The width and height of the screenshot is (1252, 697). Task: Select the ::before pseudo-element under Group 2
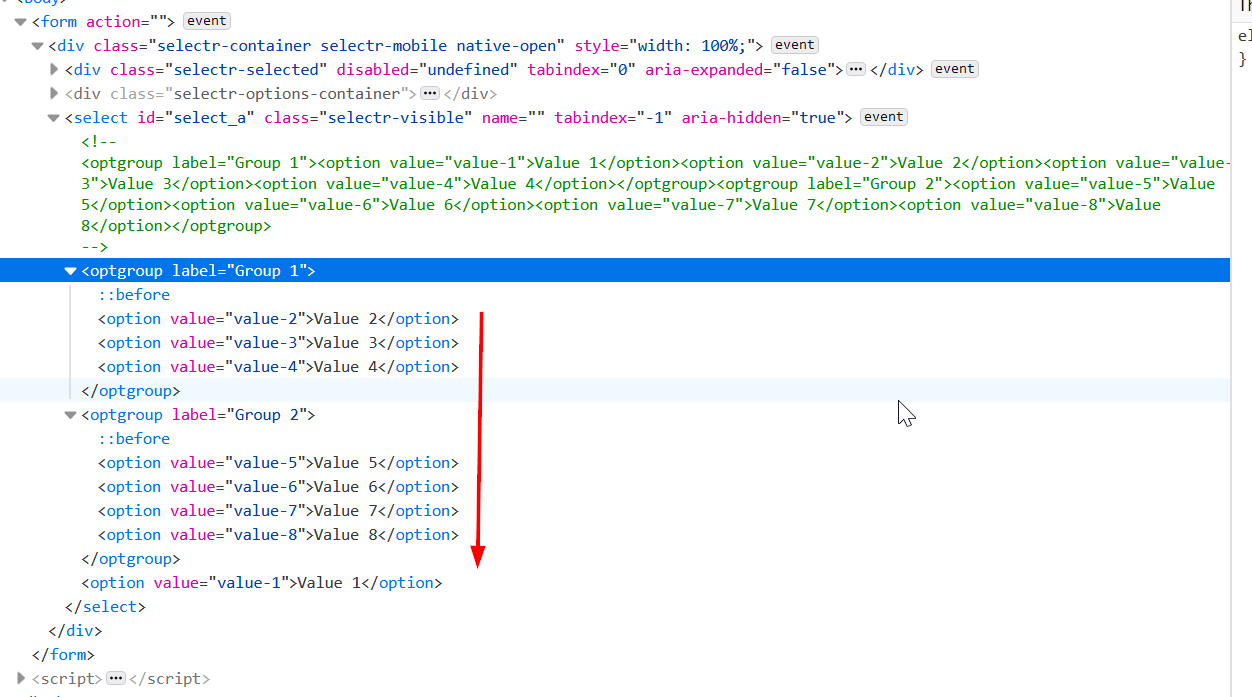coord(133,438)
